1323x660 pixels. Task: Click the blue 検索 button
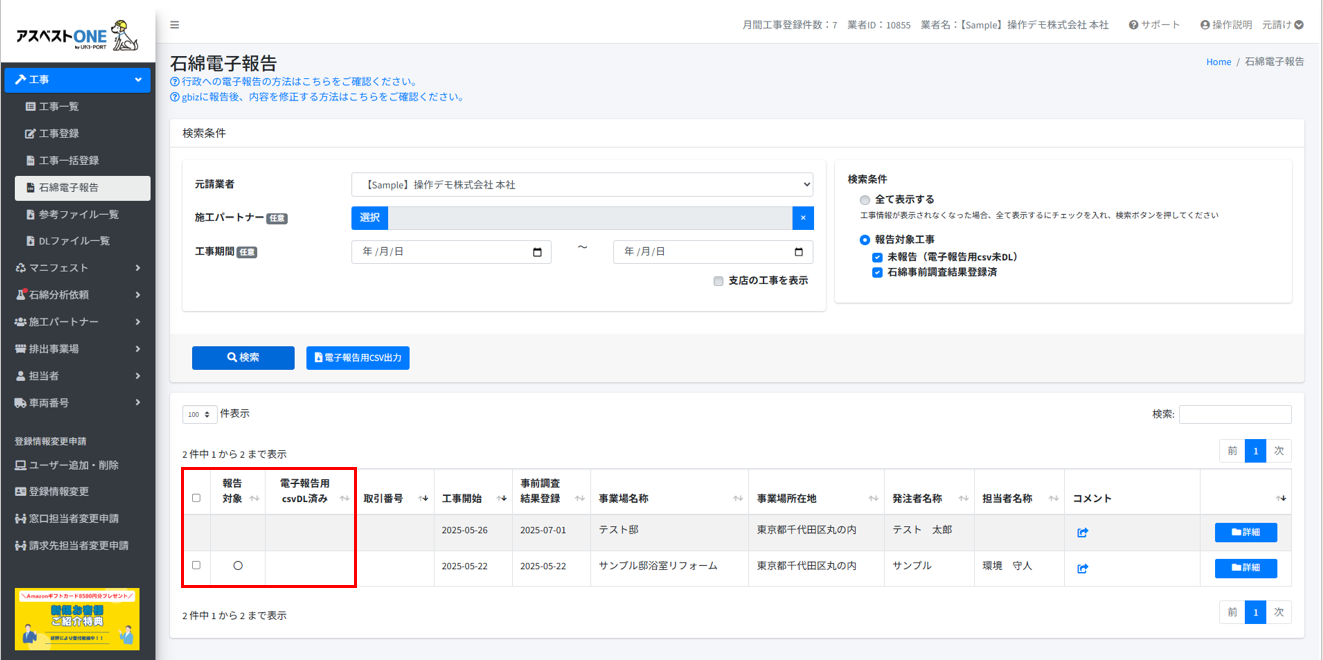coord(243,358)
